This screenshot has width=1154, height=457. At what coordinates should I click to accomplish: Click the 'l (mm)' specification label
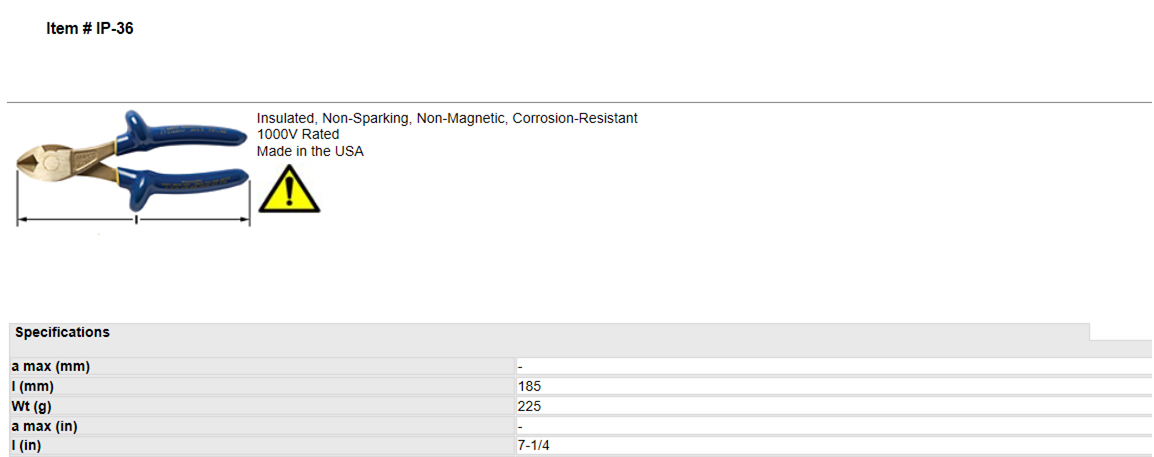coord(263,386)
